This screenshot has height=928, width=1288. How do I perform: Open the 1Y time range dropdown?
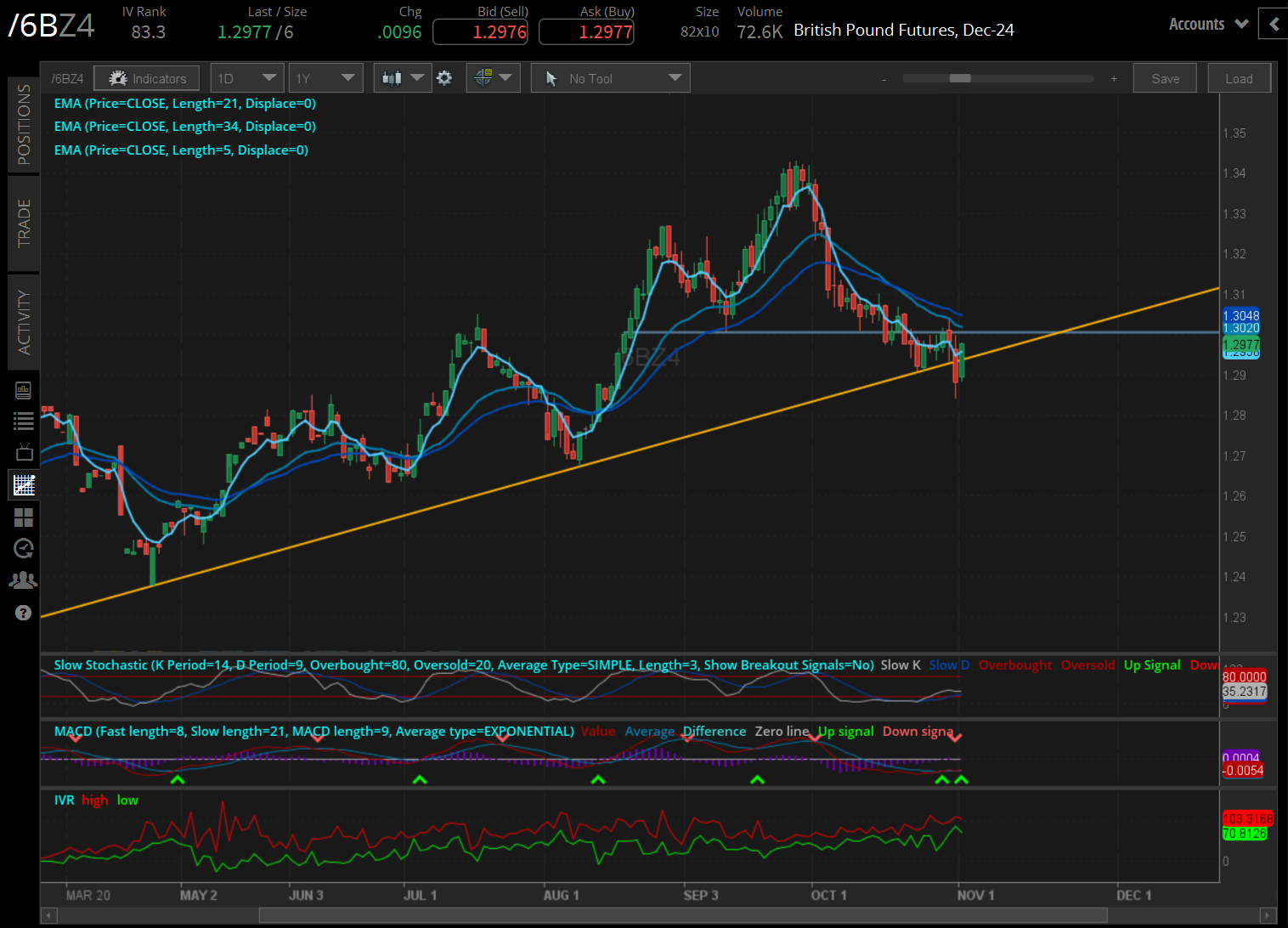tap(325, 78)
